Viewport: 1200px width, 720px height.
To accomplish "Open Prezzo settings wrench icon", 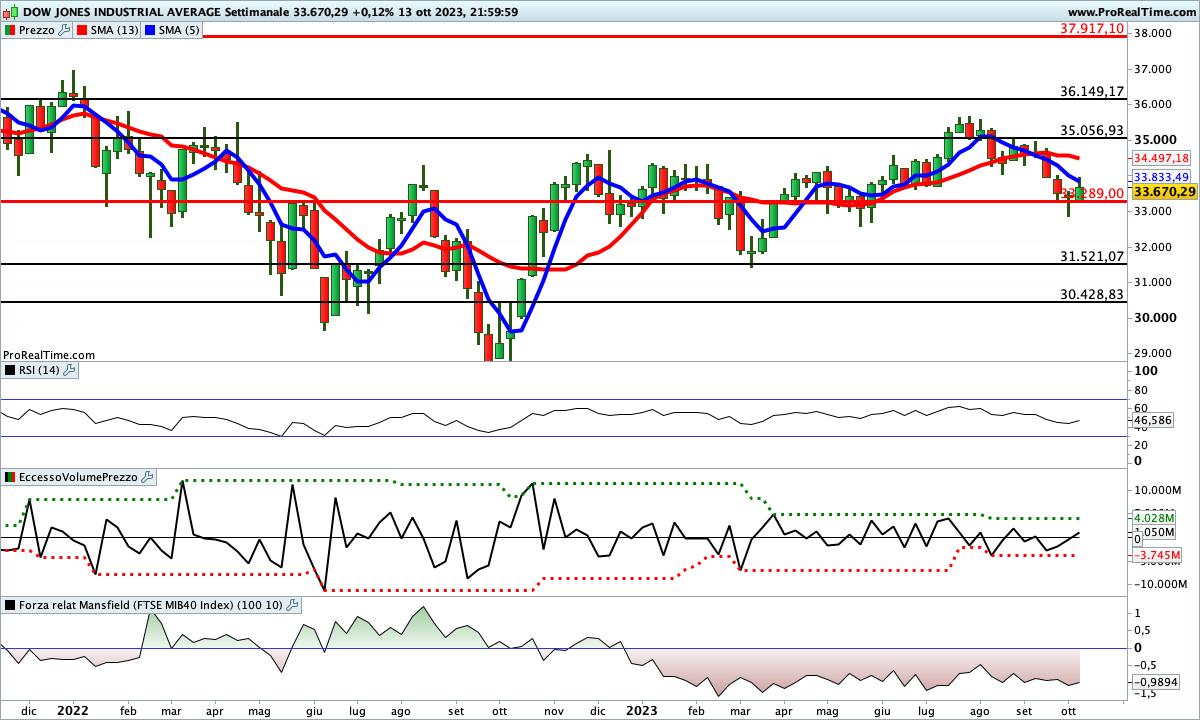I will click(65, 30).
